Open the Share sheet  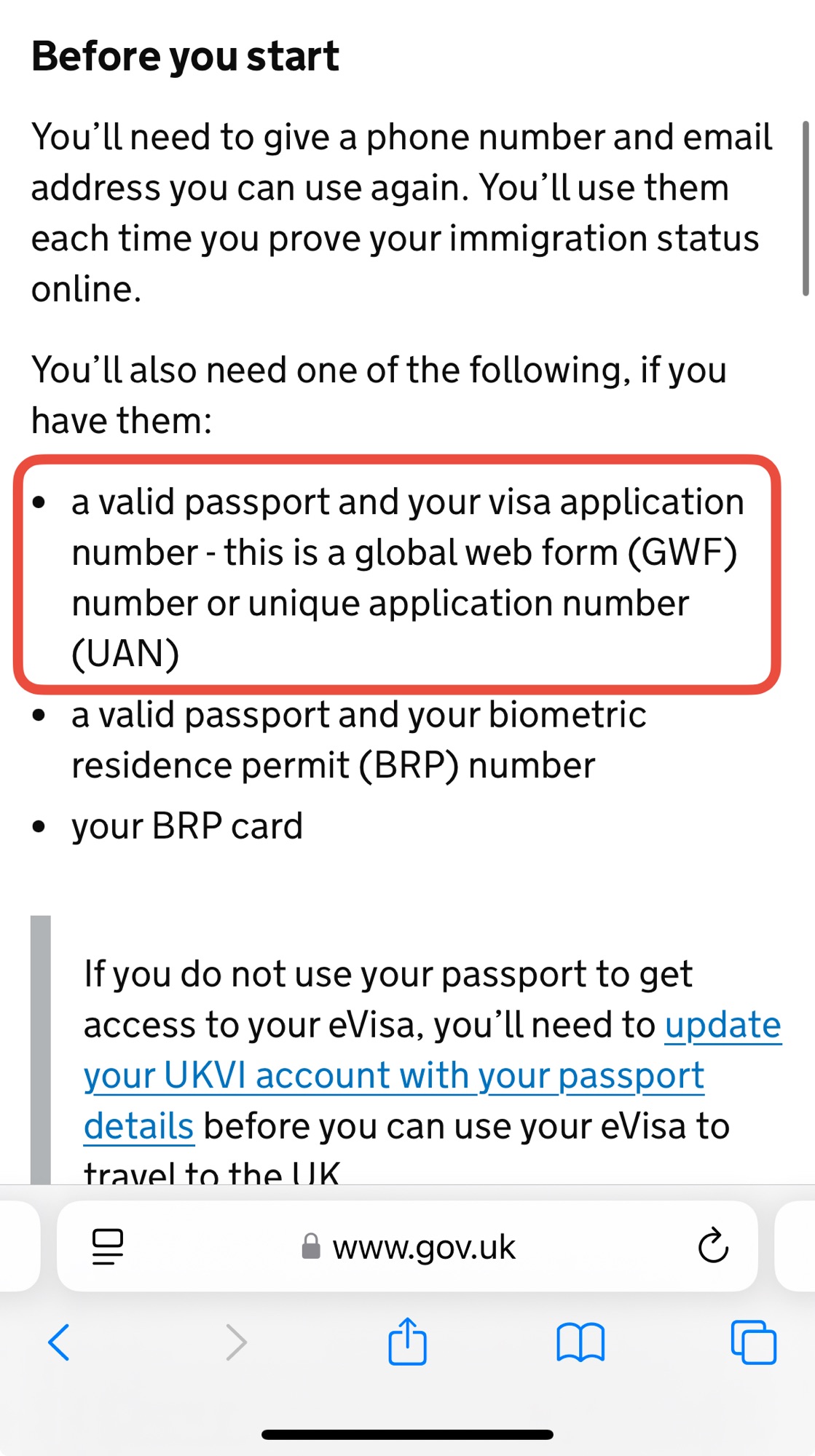point(407,1340)
